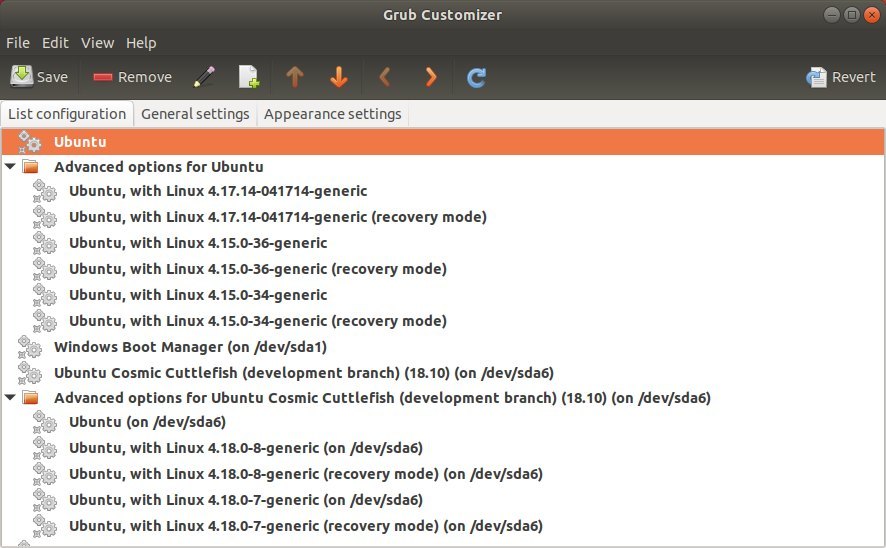Image resolution: width=886 pixels, height=548 pixels.
Task: Switch to List configuration tab
Action: [x=67, y=114]
